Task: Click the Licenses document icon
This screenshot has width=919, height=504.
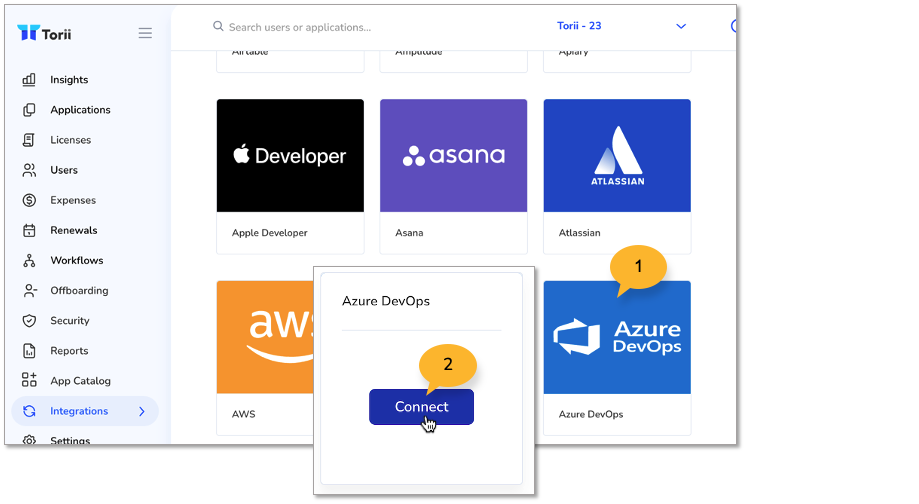Action: (x=29, y=140)
